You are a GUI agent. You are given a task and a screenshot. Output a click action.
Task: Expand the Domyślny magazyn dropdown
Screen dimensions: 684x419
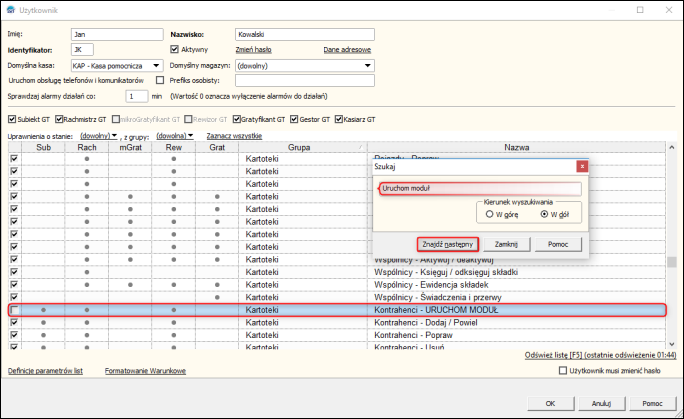click(369, 64)
